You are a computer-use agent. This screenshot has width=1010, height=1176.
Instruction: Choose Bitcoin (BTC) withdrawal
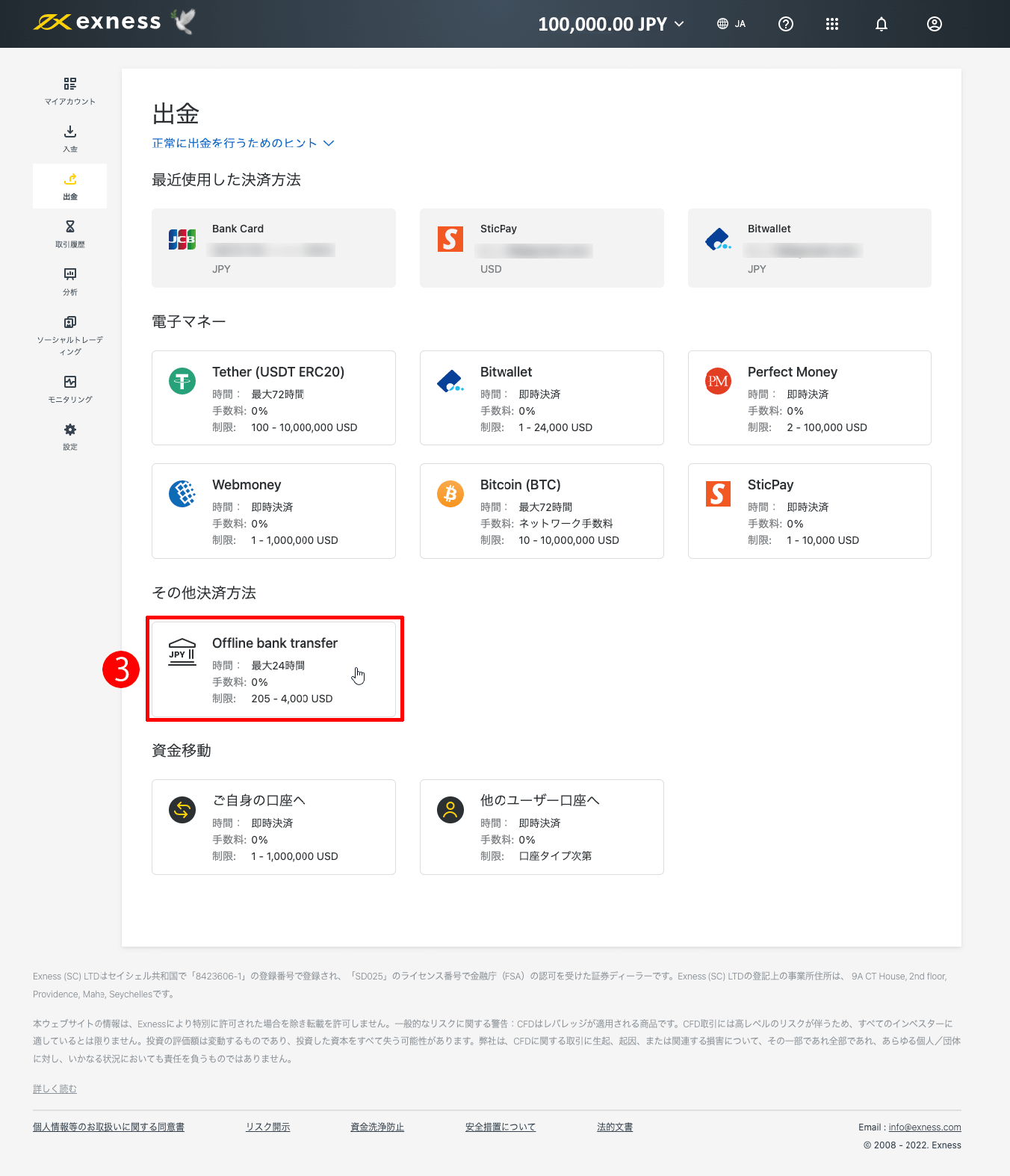(542, 511)
